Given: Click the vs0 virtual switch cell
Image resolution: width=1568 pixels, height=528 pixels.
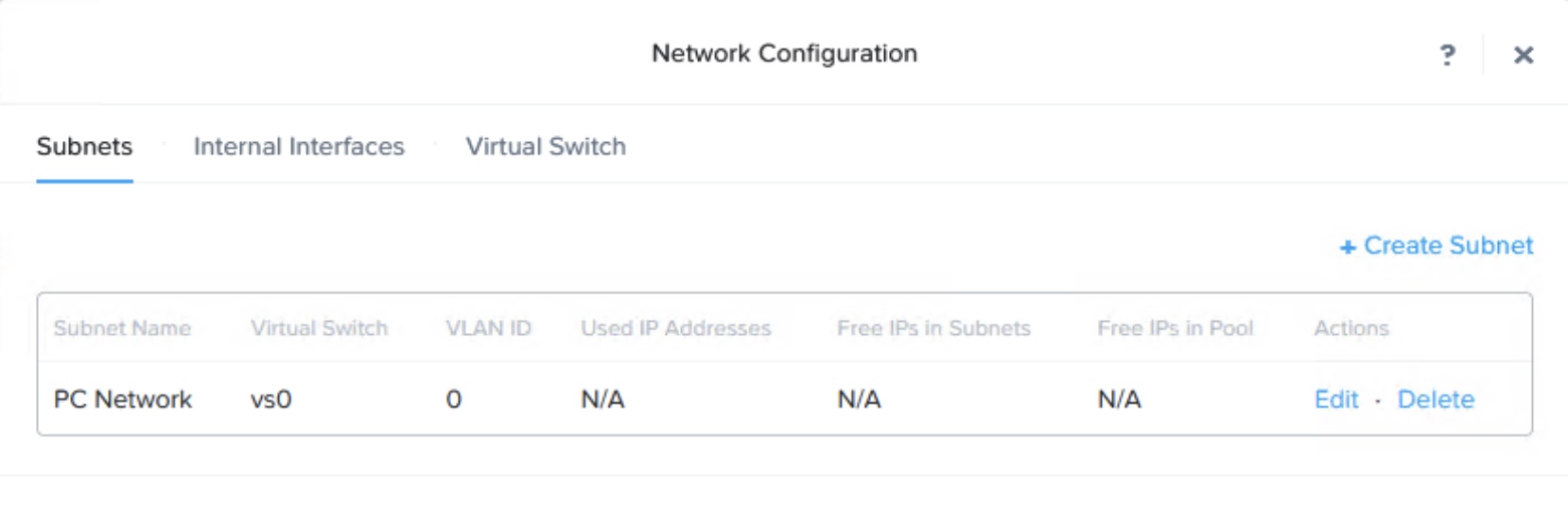Looking at the screenshot, I should (x=270, y=399).
